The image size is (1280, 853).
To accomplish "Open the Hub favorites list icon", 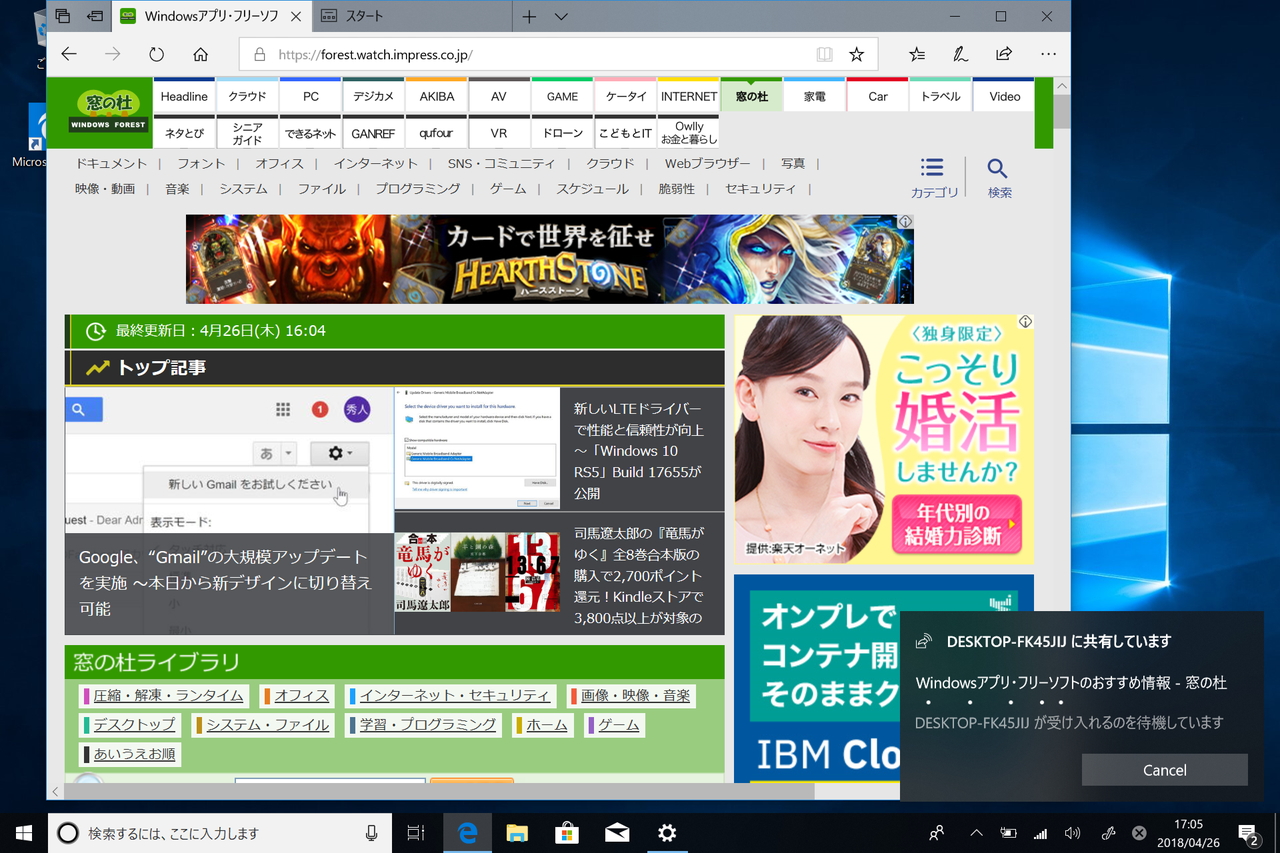I will pos(917,54).
